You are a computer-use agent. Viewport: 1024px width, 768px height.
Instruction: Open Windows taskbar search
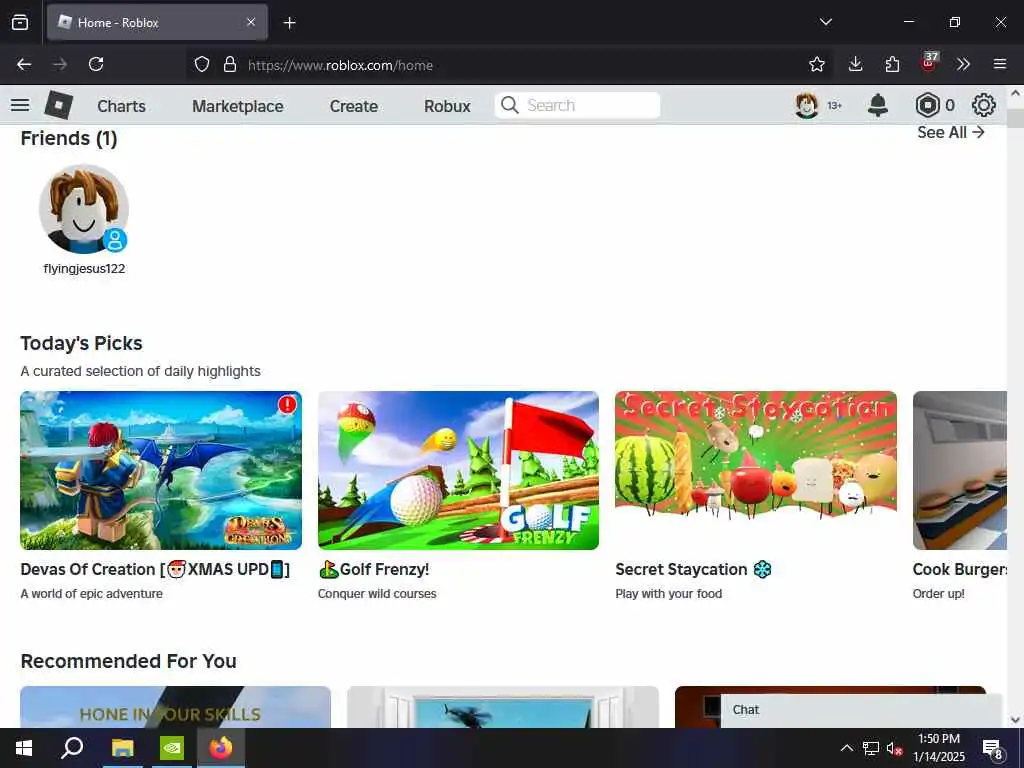(x=72, y=748)
